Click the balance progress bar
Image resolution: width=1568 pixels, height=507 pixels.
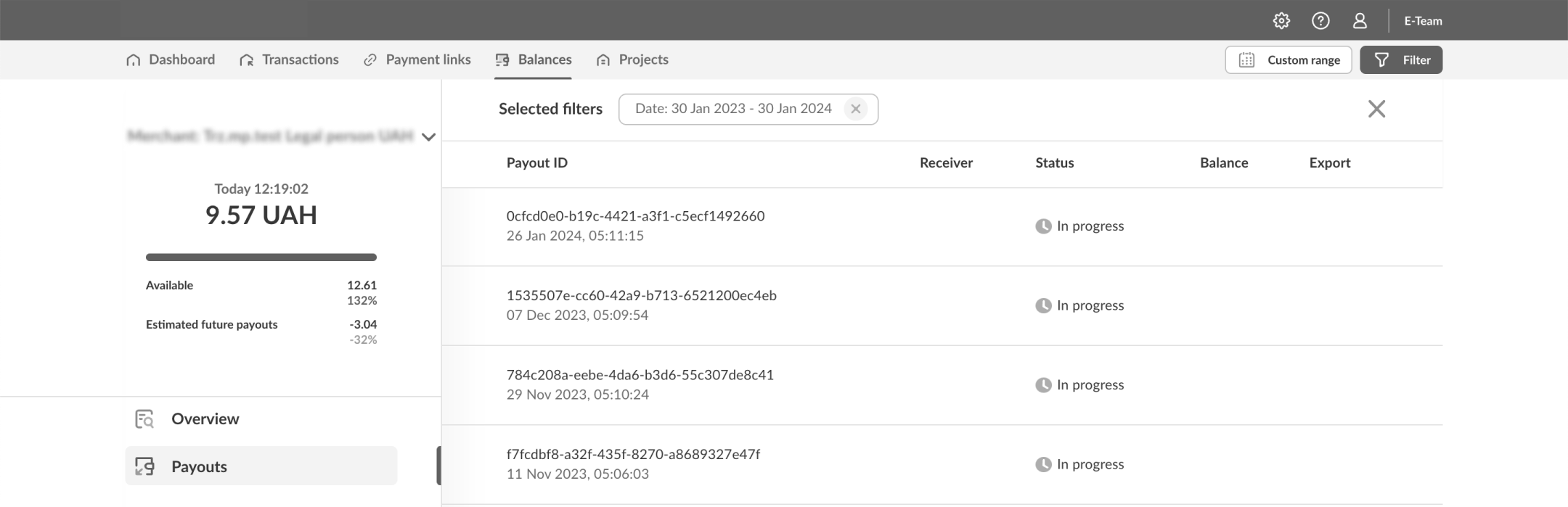261,257
